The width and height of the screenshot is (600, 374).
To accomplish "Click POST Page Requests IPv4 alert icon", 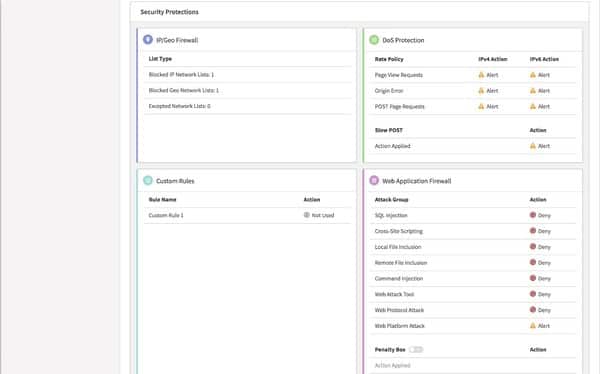I will pos(481,106).
